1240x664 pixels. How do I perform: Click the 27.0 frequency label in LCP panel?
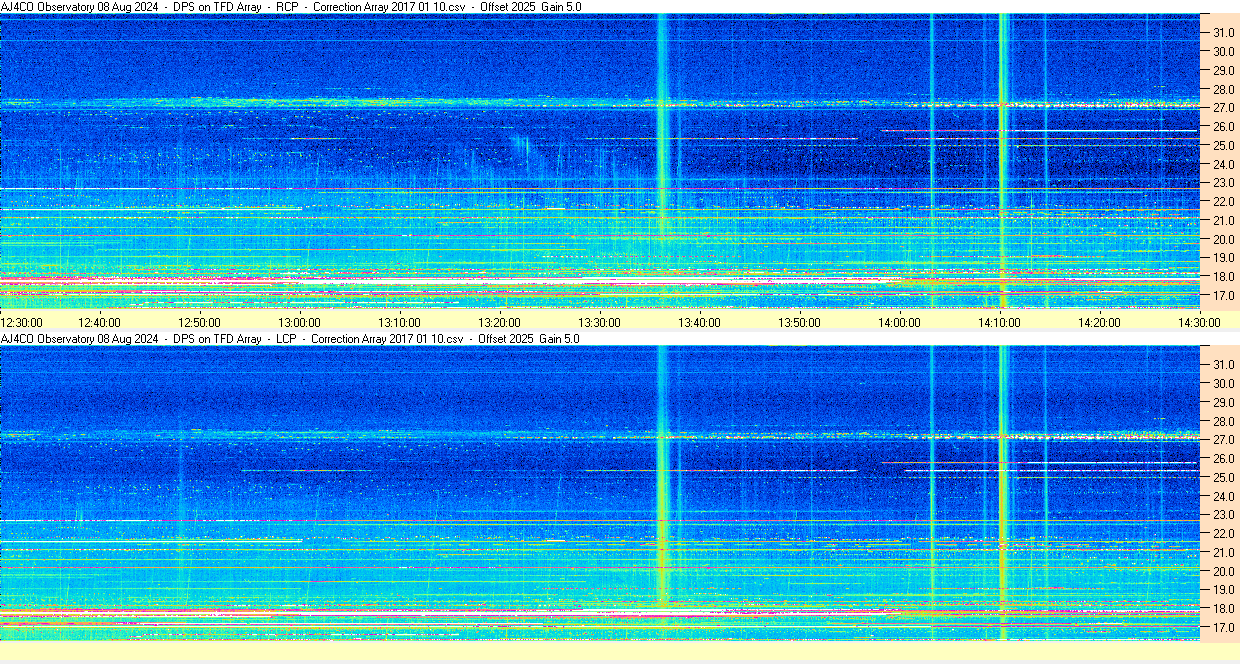click(1223, 440)
